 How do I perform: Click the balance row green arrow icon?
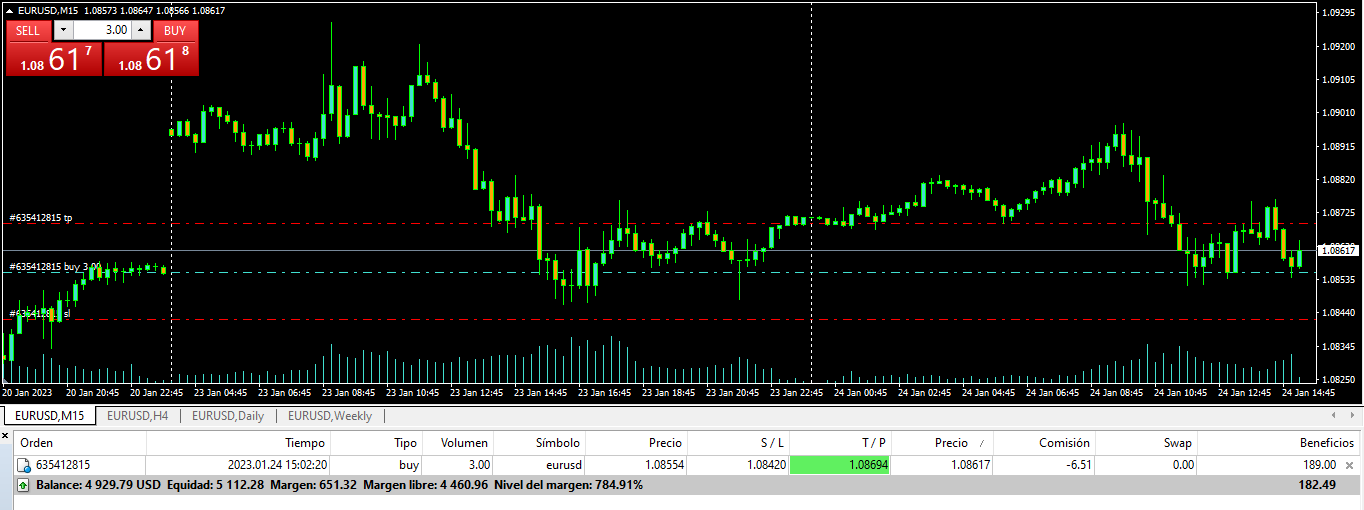tap(24, 485)
